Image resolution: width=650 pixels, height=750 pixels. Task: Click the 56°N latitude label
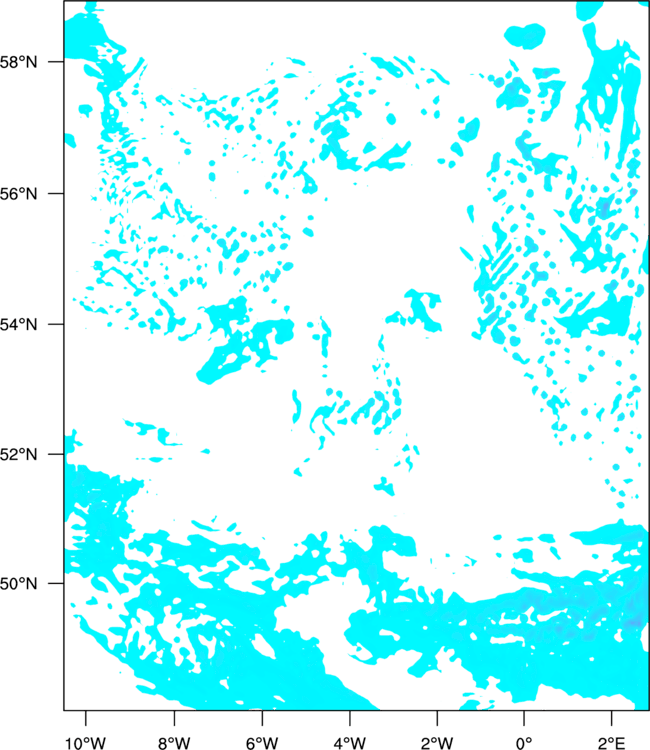[x=18, y=194]
